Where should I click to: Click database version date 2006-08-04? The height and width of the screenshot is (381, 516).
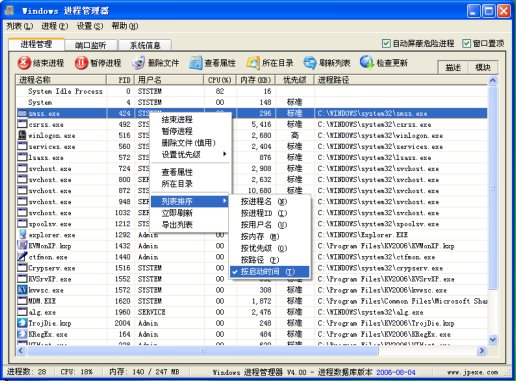(x=396, y=372)
